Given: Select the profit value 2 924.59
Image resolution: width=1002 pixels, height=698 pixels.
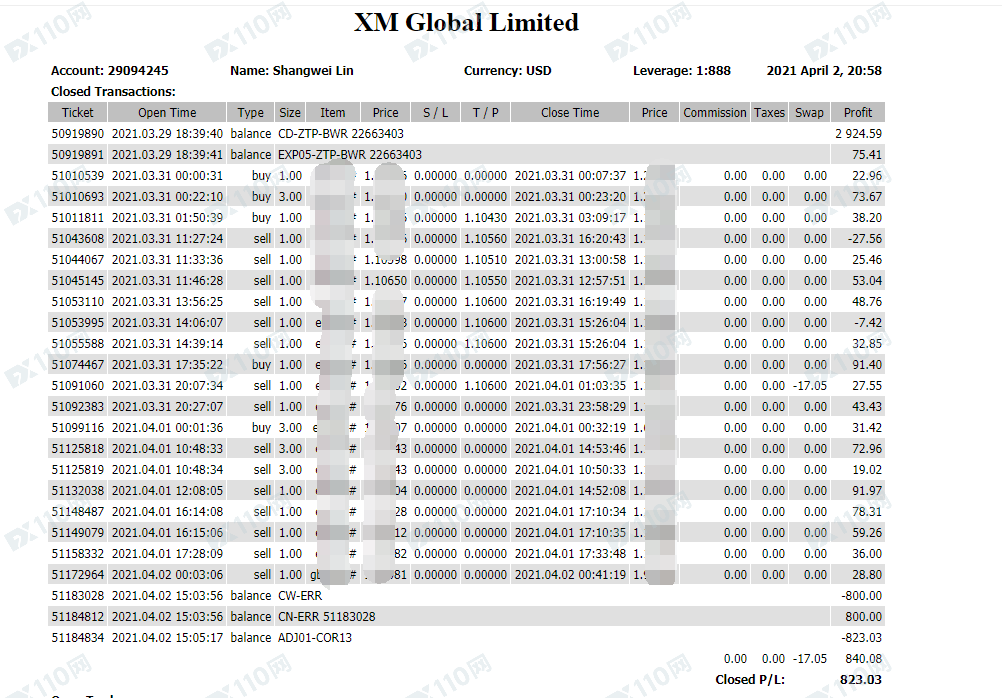Looking at the screenshot, I should coord(858,134).
